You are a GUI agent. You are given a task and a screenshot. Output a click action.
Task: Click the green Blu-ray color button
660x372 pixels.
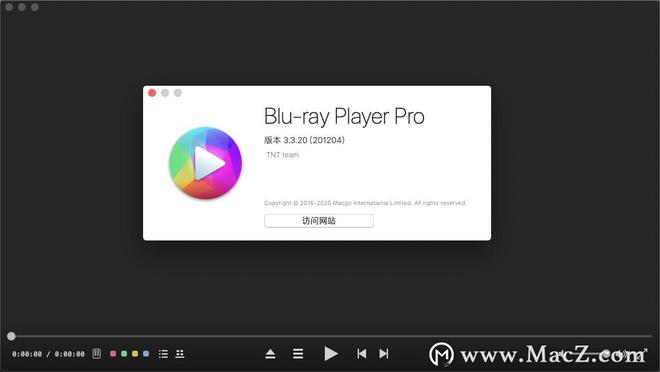coord(124,354)
